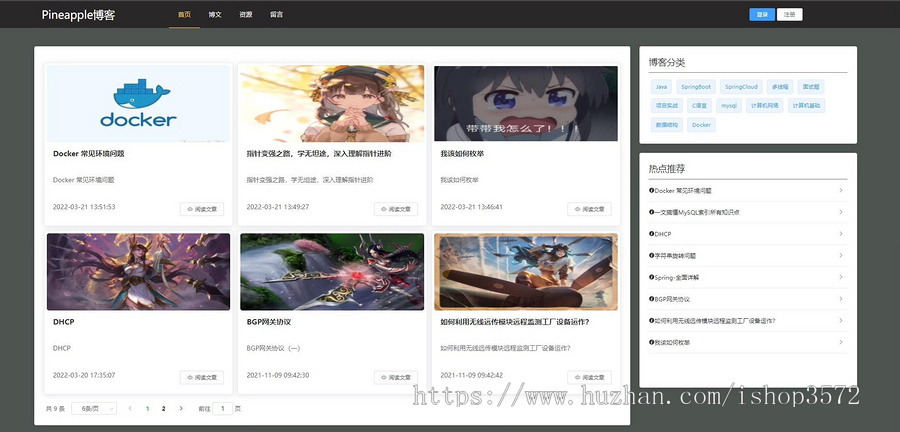
Task: Click the 2021-11-09 09:42:30 timestamp
Action: pos(278,375)
